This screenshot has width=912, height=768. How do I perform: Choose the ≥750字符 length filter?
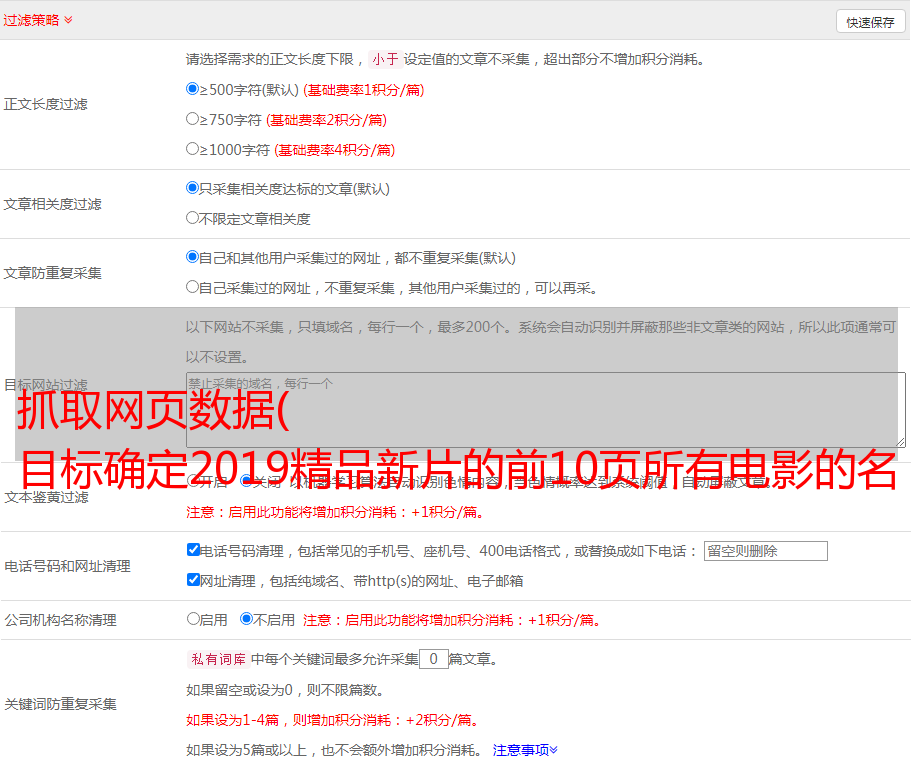[x=193, y=119]
